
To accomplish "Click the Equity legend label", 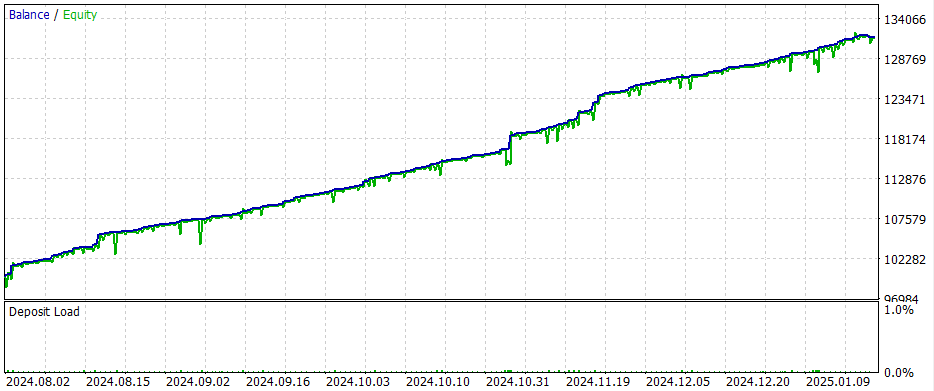I will click(x=79, y=15).
